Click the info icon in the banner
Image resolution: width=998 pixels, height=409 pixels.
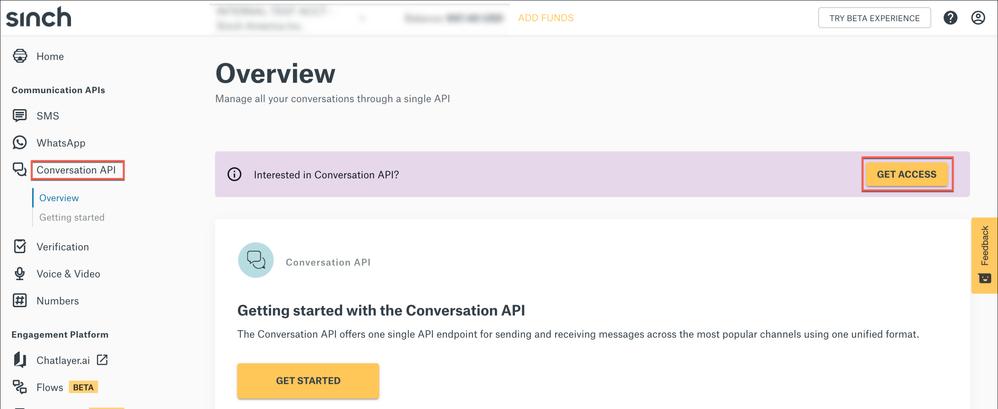tap(235, 174)
